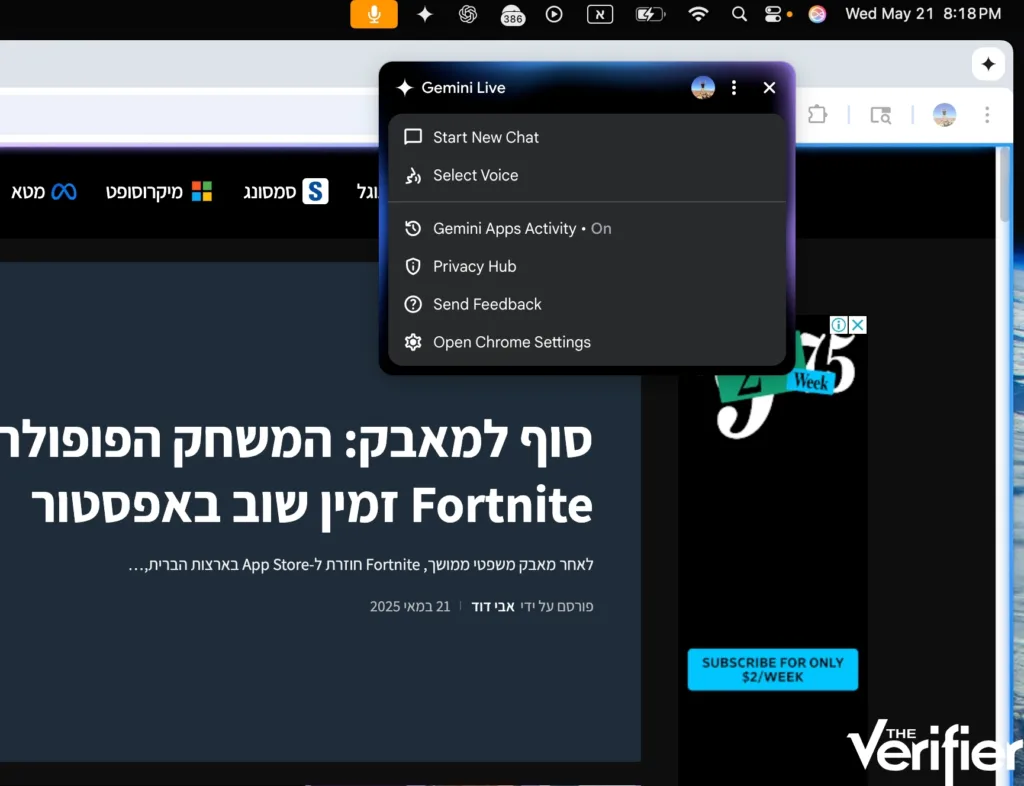This screenshot has width=1024, height=786.
Task: Click the Gemini sparkle button in Chrome corner
Action: 987,64
